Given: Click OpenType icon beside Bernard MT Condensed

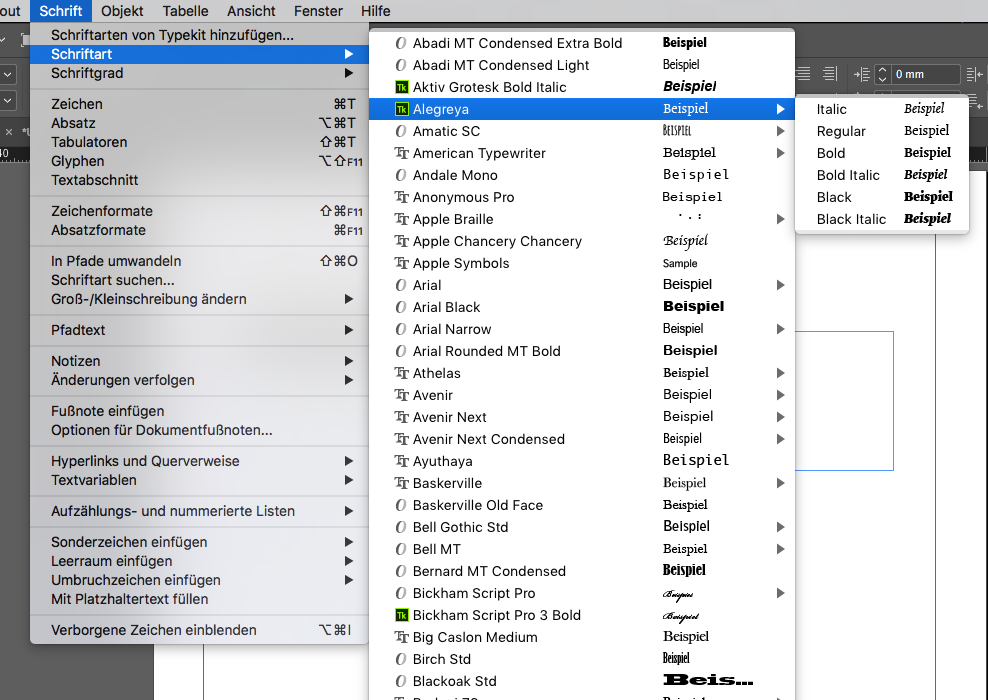Looking at the screenshot, I should (x=401, y=571).
